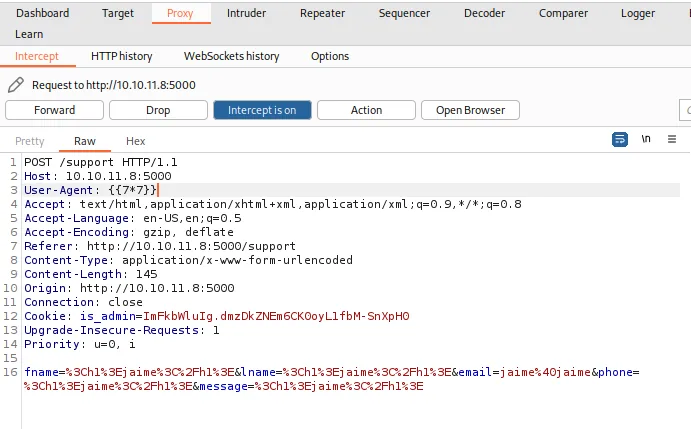The width and height of the screenshot is (691, 429).
Task: Click the is_admin cookie value
Action: tap(276, 316)
